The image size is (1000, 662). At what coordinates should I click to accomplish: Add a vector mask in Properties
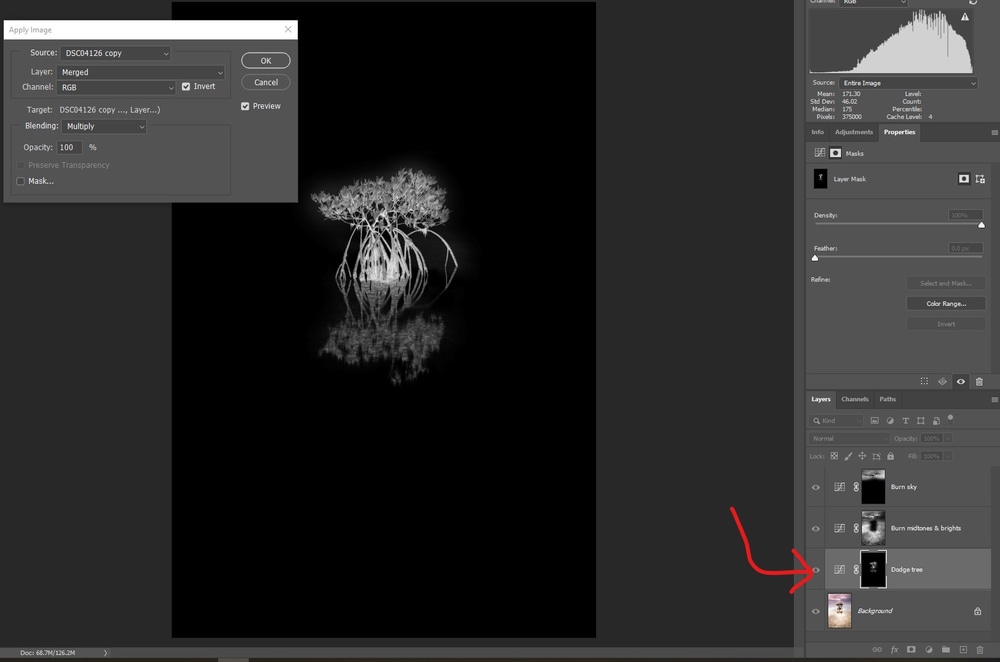point(980,179)
